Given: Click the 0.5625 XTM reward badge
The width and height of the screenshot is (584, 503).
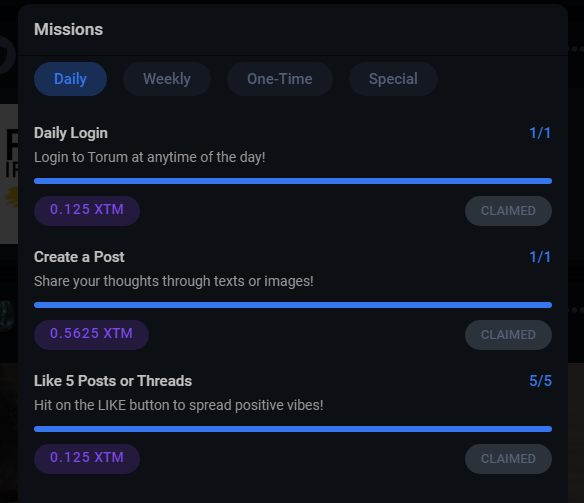Looking at the screenshot, I should (91, 335).
